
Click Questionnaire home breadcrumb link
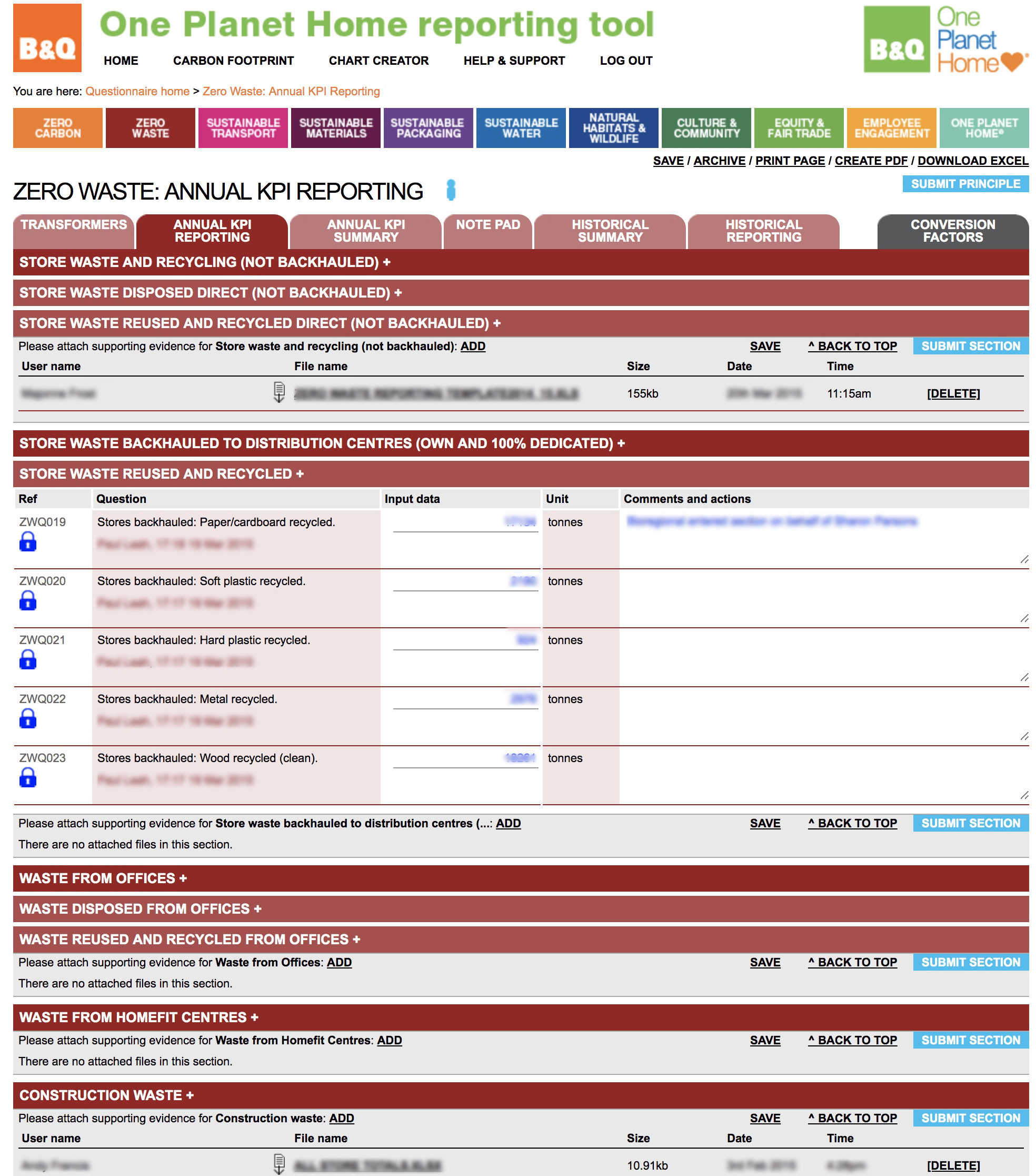(x=137, y=92)
